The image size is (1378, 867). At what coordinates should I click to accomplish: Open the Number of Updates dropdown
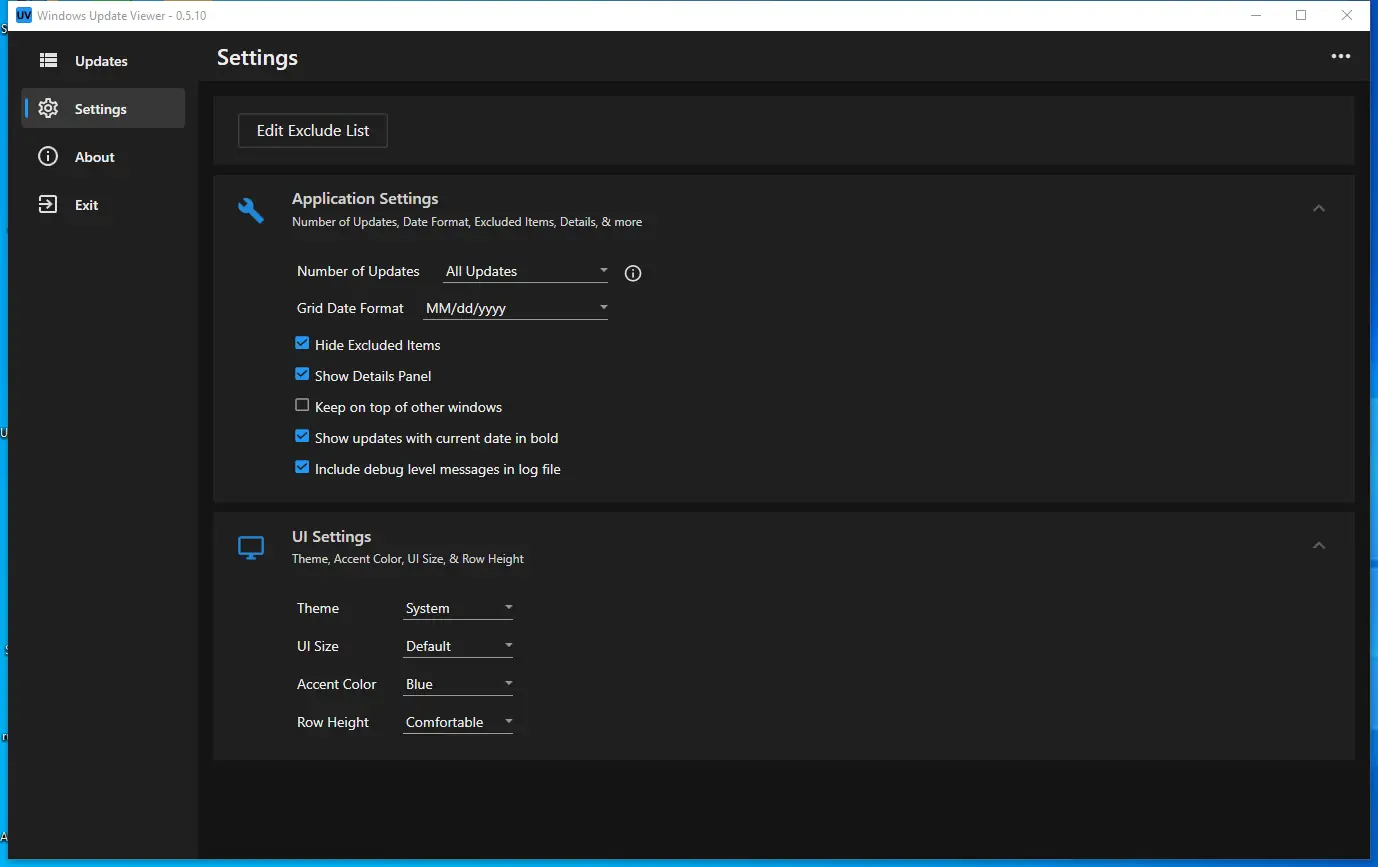[x=526, y=272]
